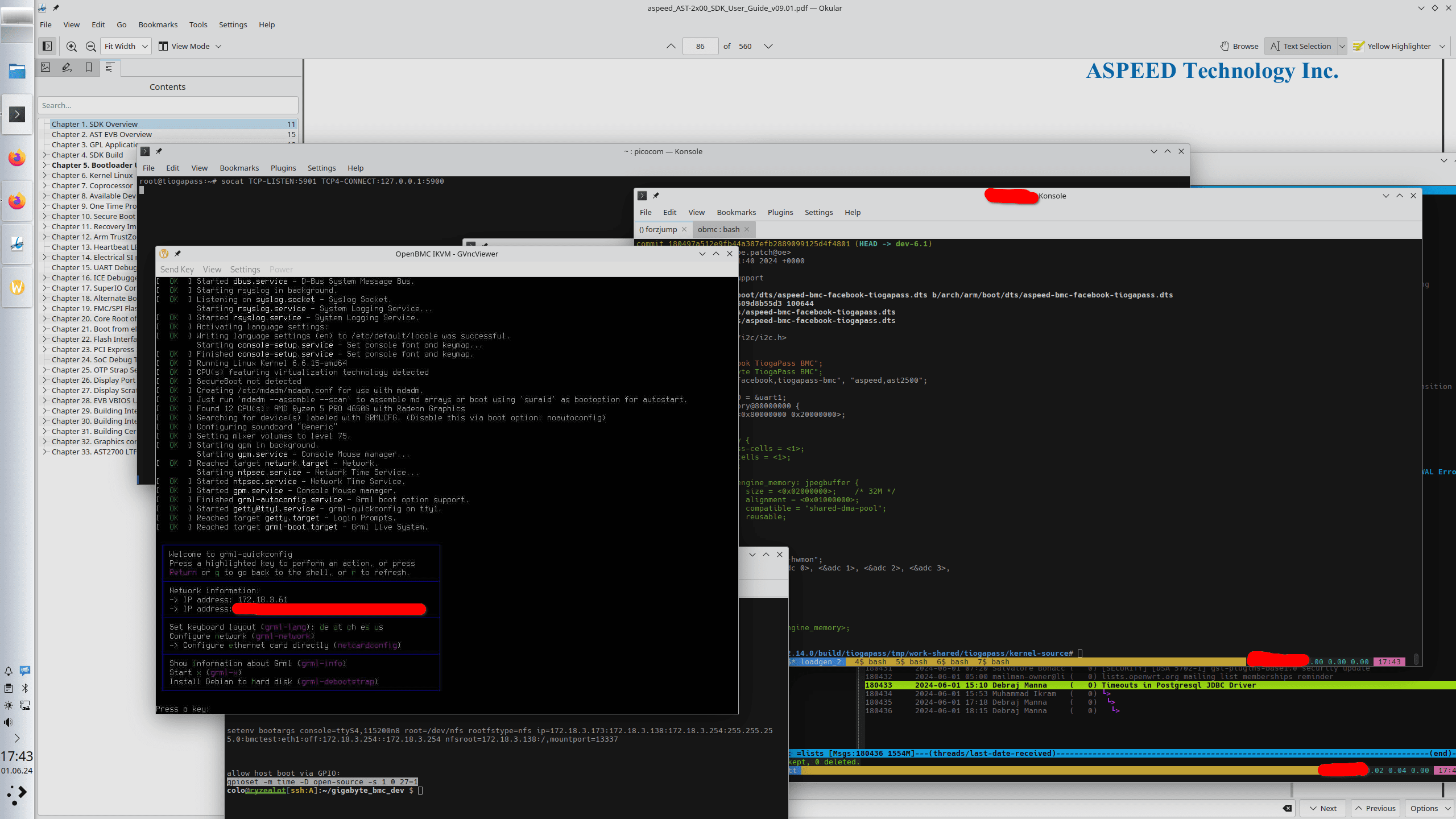This screenshot has height=819, width=1456.
Task: Click the Contents search field
Action: tap(168, 105)
